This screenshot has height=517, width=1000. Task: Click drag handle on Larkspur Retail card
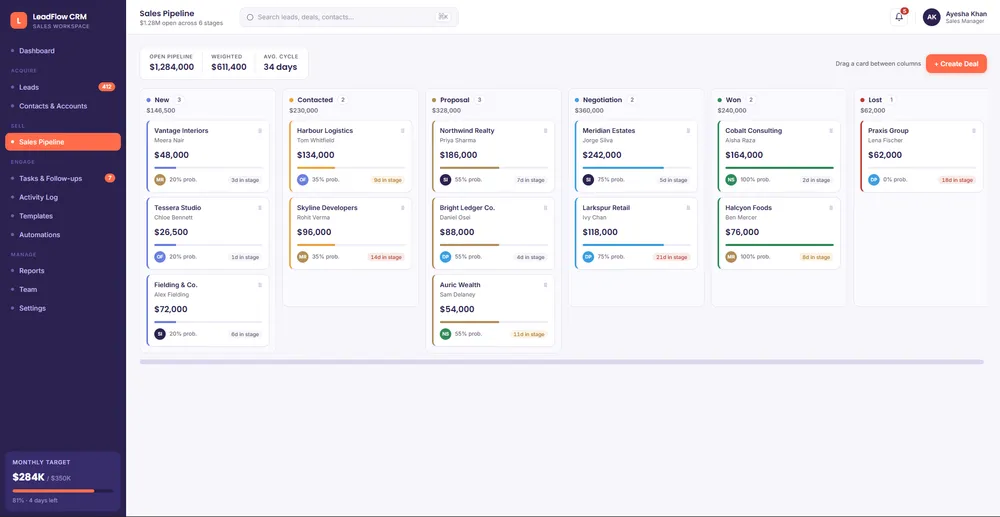[x=688, y=208]
